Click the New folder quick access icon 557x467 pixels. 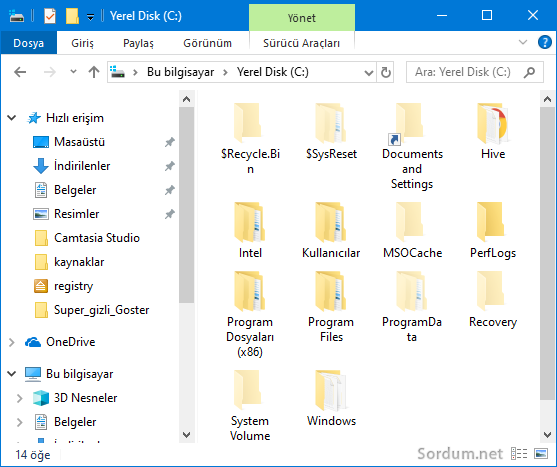(72, 16)
